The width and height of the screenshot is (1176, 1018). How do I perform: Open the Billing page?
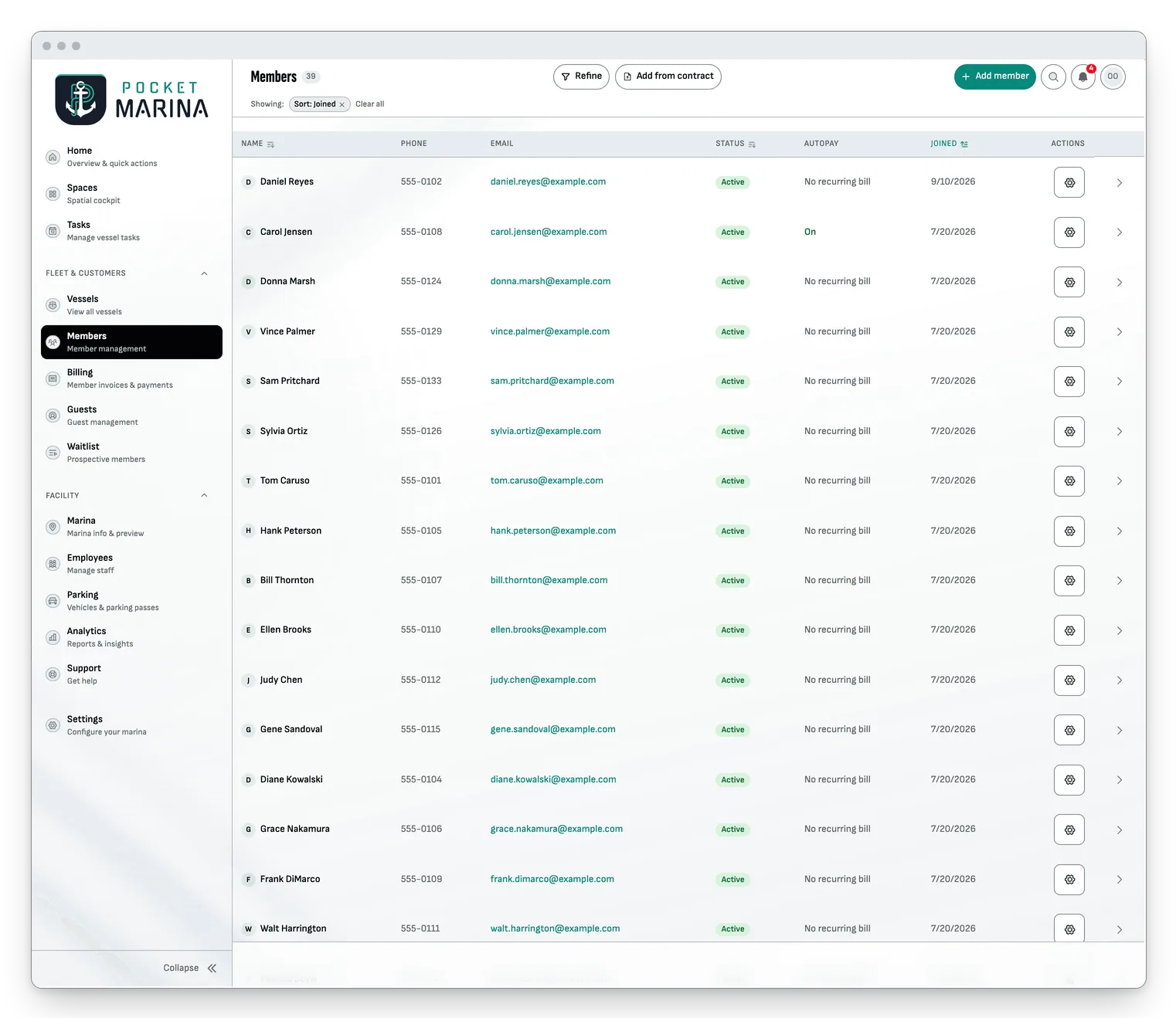pyautogui.click(x=131, y=378)
